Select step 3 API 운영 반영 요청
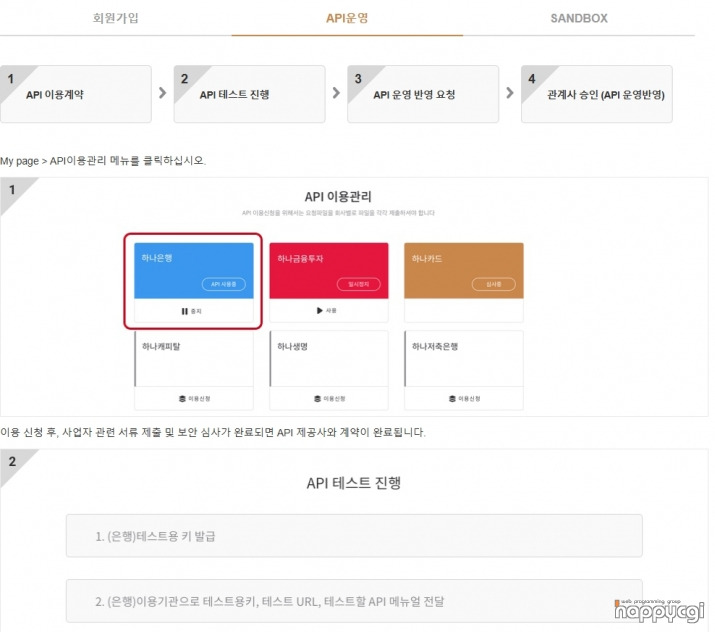715x632 pixels. (x=423, y=94)
